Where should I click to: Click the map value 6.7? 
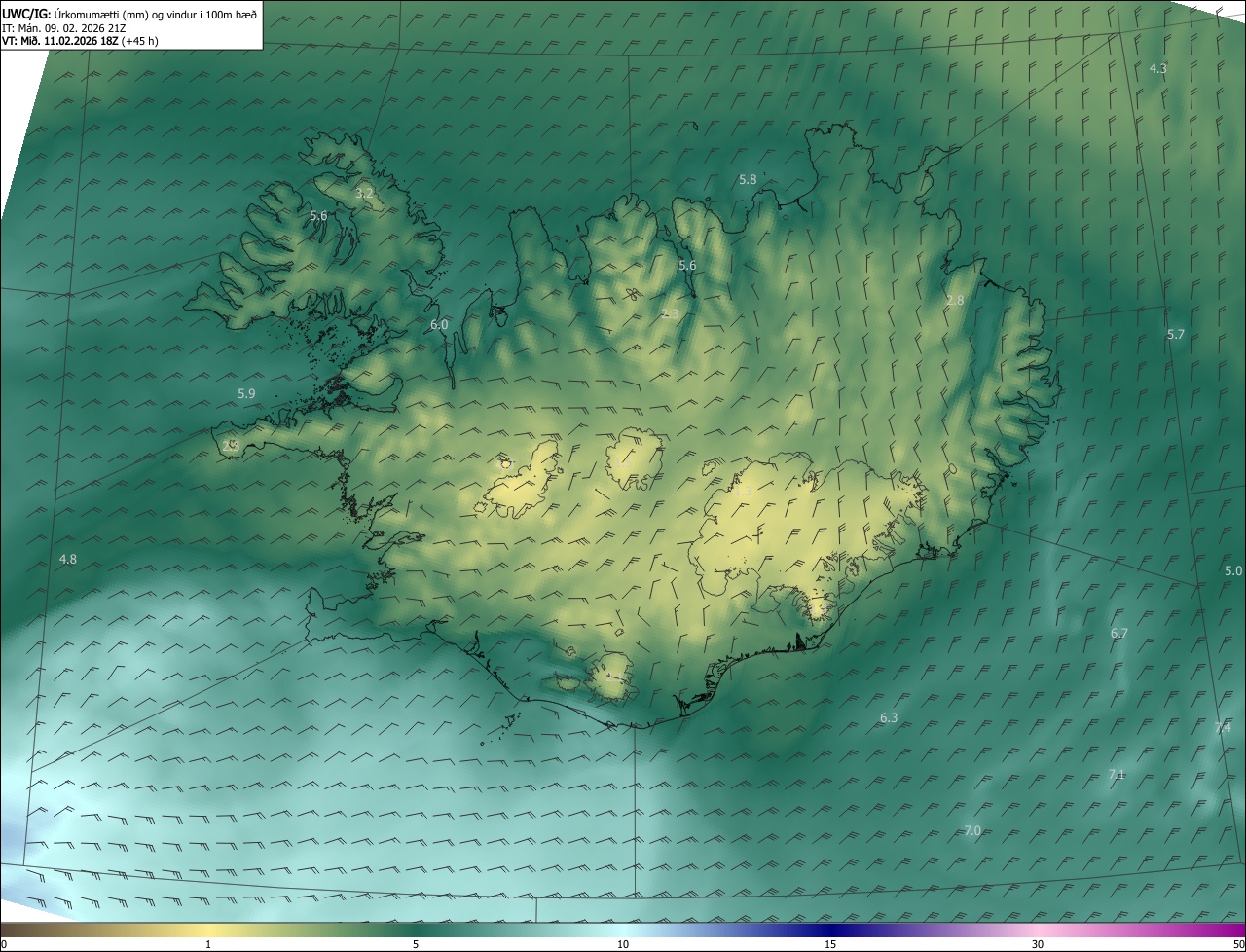point(1119,634)
